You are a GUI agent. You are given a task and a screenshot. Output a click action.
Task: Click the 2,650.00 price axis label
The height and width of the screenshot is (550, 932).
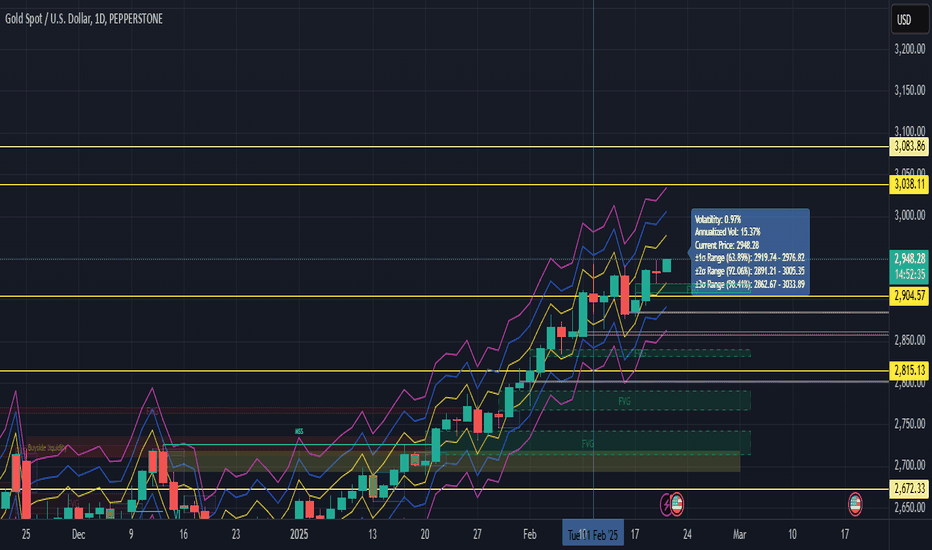point(909,508)
